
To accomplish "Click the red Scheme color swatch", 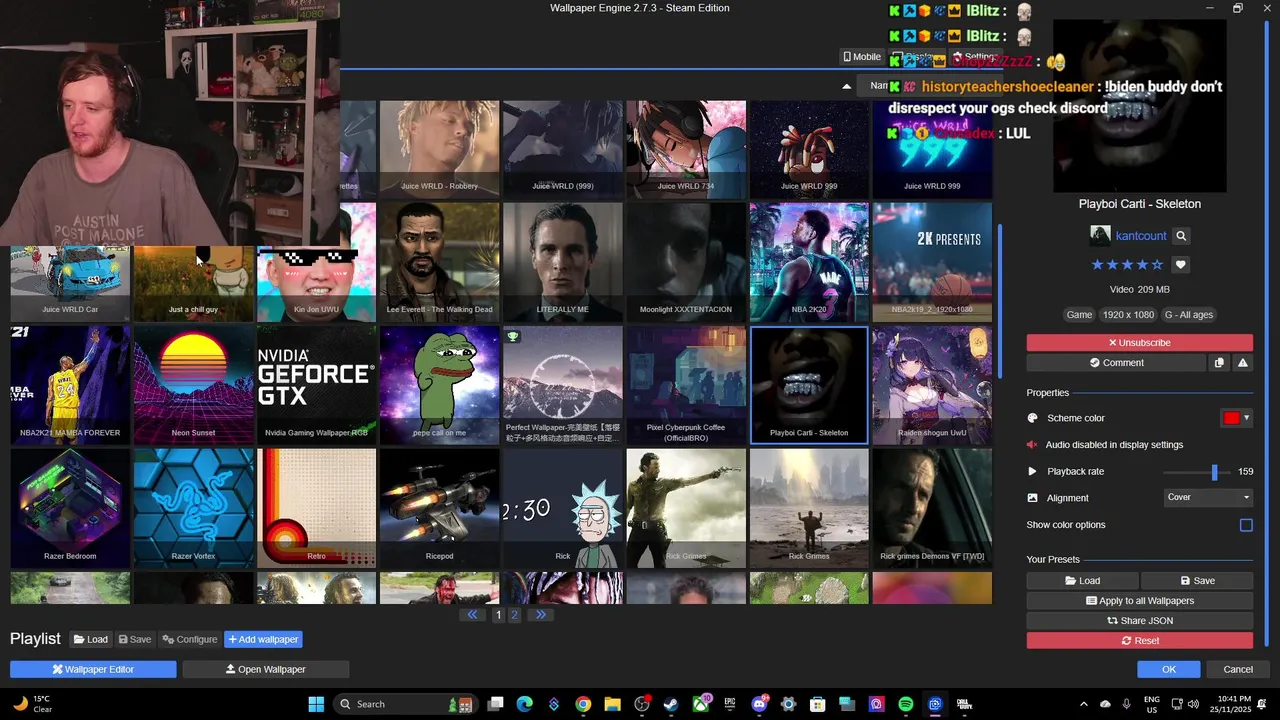I will click(x=1231, y=418).
